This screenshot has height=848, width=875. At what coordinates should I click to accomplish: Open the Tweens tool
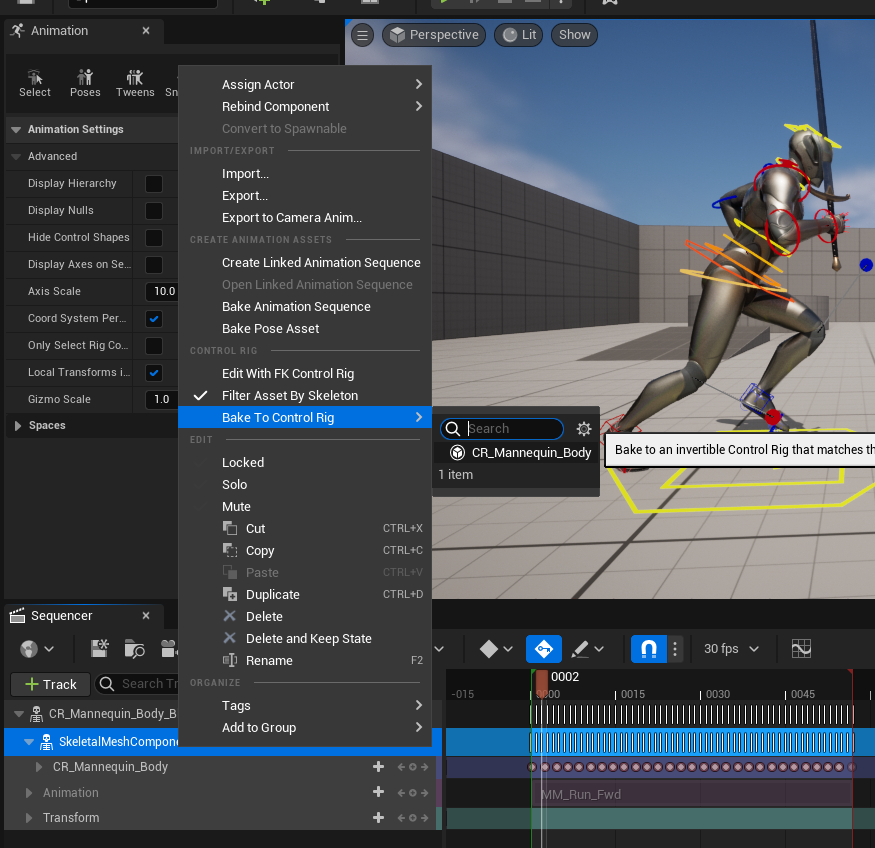pyautogui.click(x=135, y=83)
